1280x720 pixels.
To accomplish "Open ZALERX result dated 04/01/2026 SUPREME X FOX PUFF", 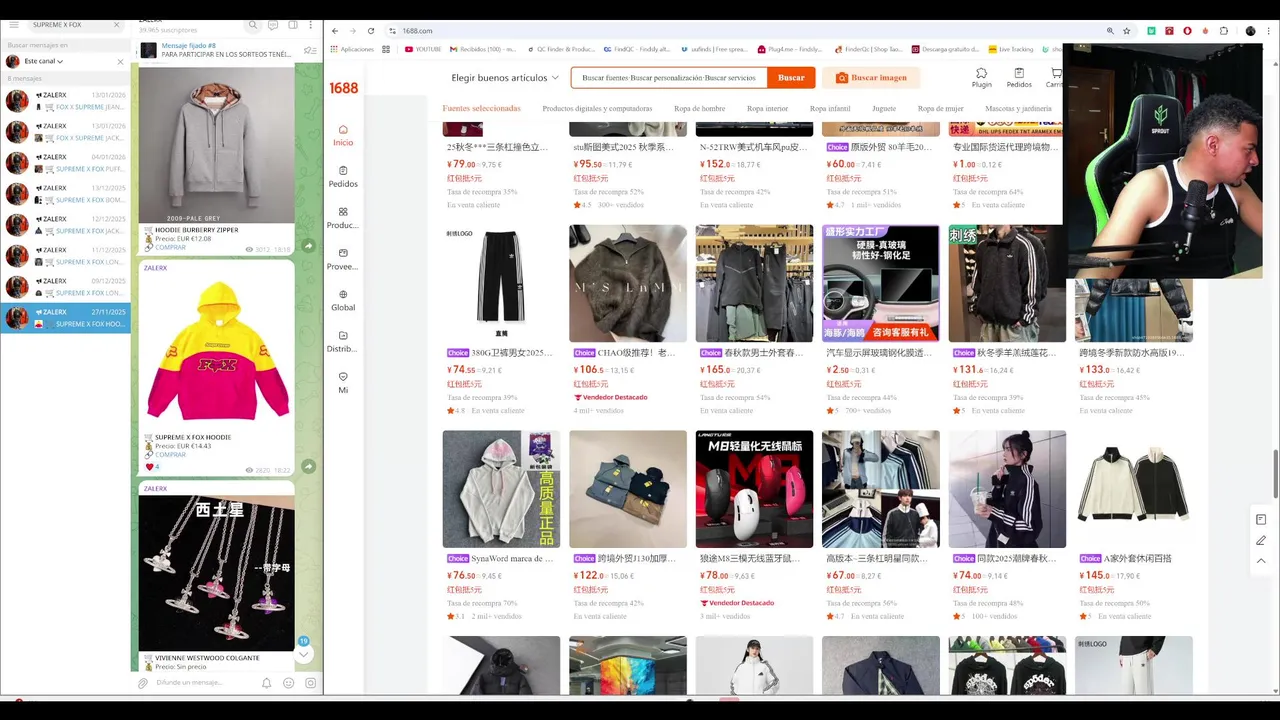I will (x=66, y=163).
